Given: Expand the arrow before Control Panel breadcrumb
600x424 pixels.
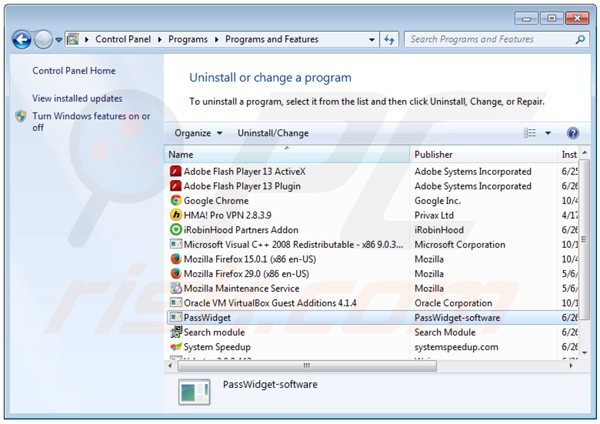Looking at the screenshot, I should (x=87, y=39).
